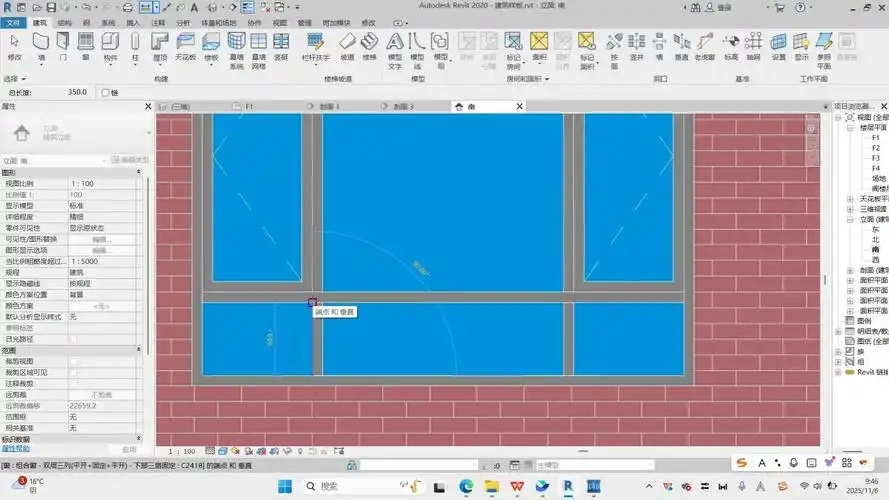Toggle the 日光路径 checkbox

click(x=74, y=339)
